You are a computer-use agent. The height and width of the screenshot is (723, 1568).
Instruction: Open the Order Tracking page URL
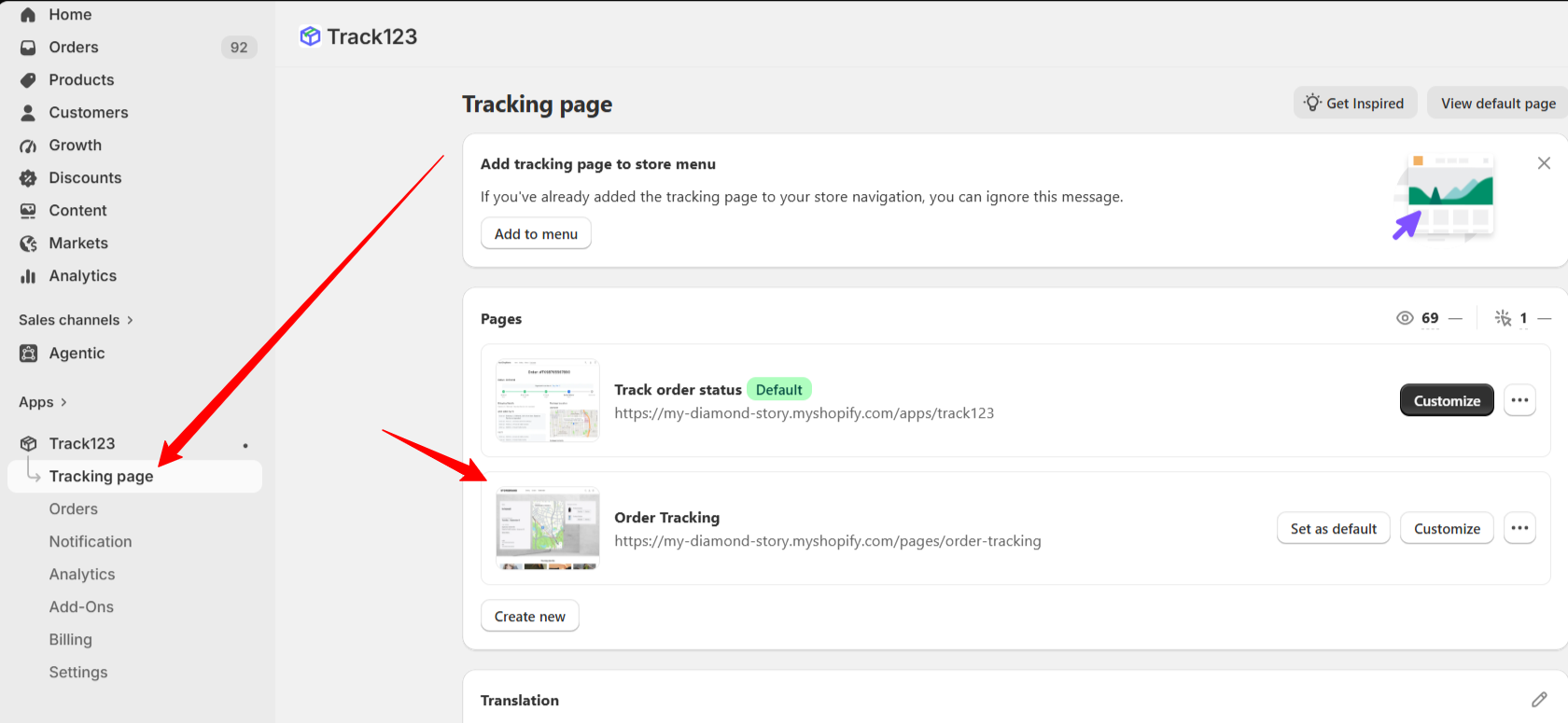[x=828, y=541]
